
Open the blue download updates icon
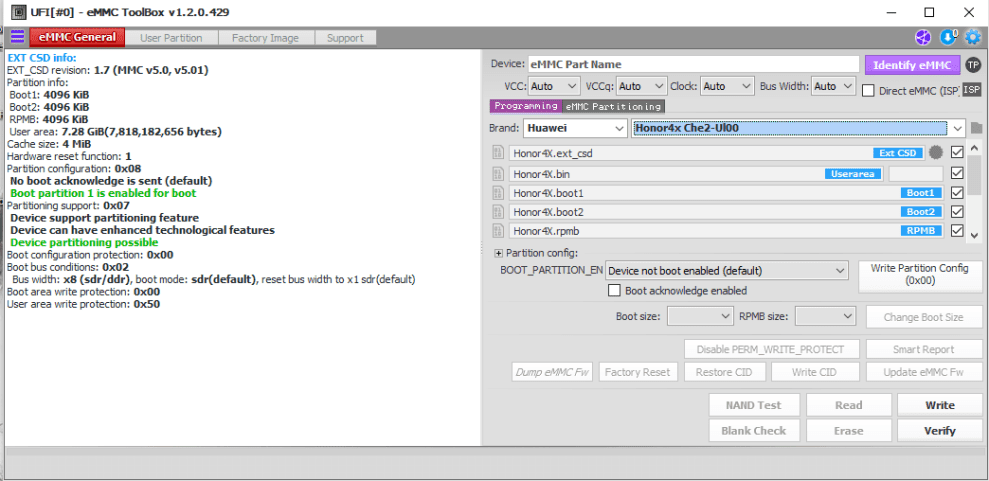[948, 37]
